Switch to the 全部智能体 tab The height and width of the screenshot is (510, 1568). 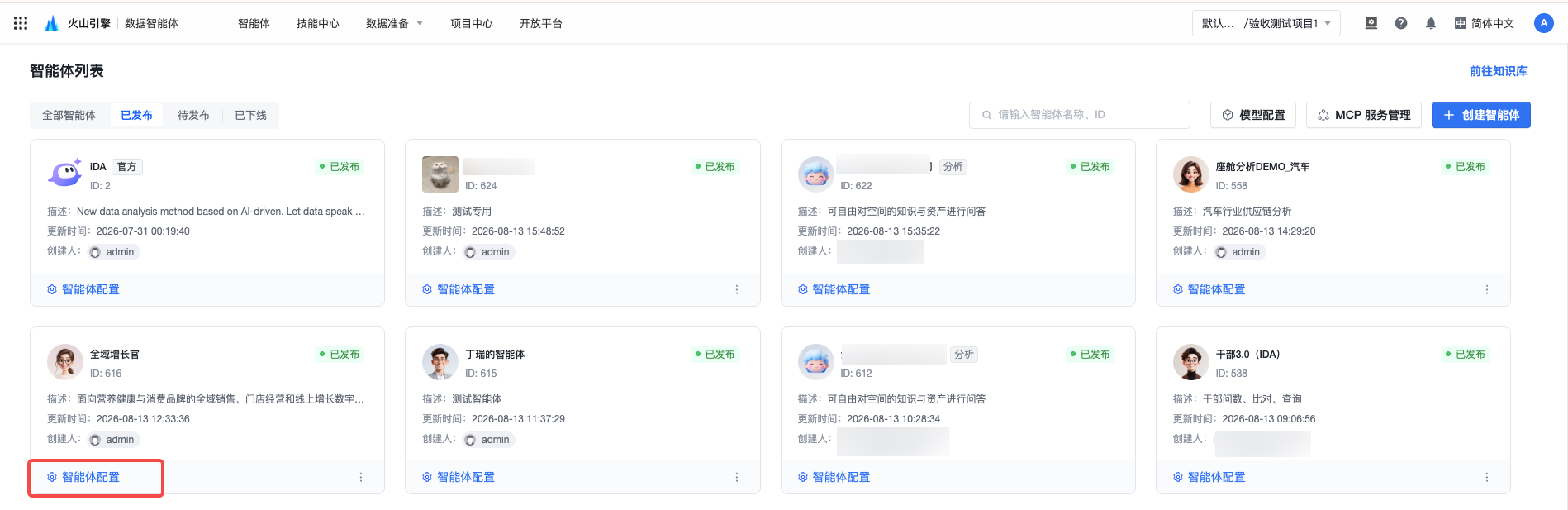point(69,115)
